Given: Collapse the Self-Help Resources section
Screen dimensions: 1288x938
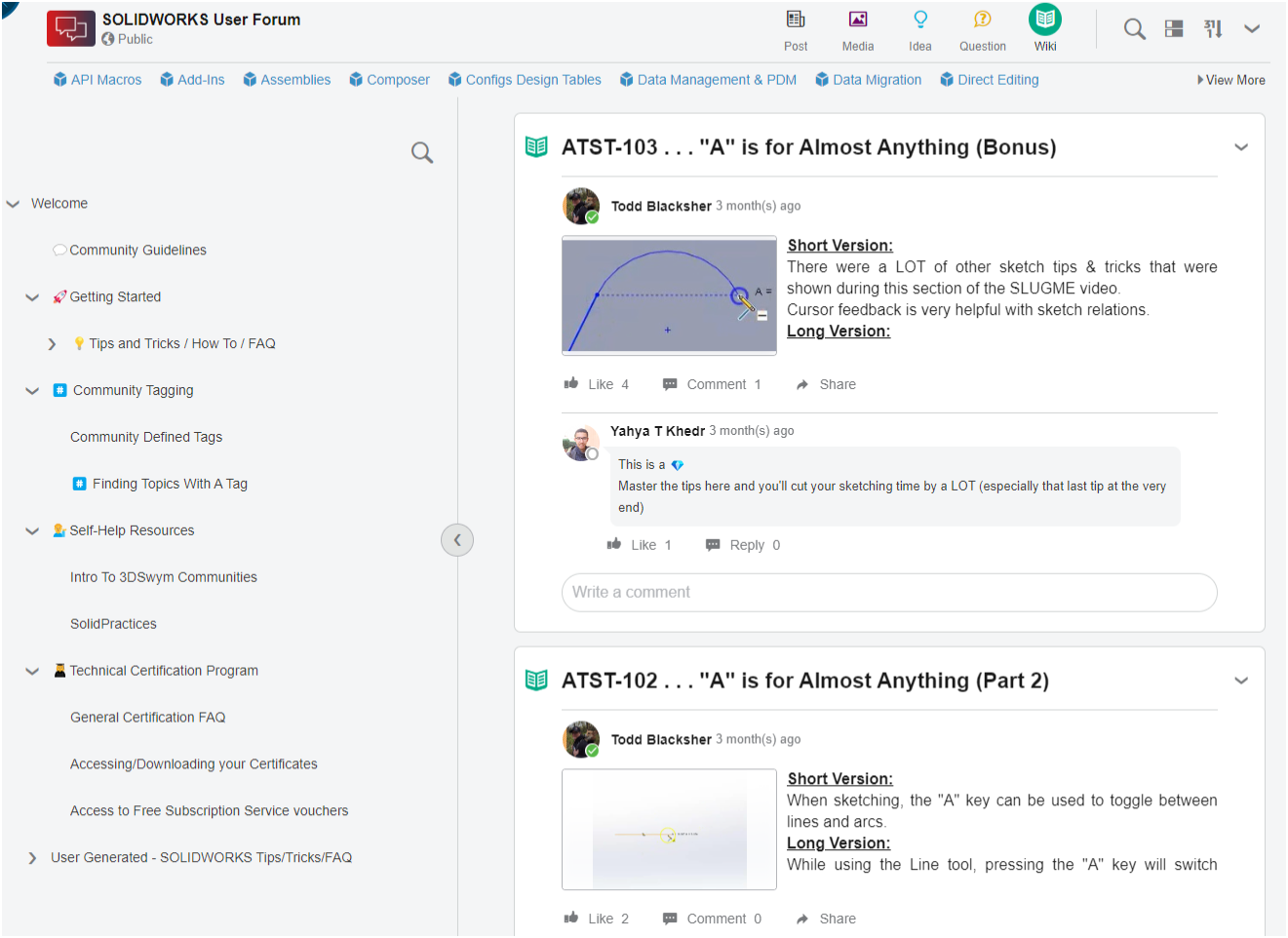Looking at the screenshot, I should (x=32, y=531).
